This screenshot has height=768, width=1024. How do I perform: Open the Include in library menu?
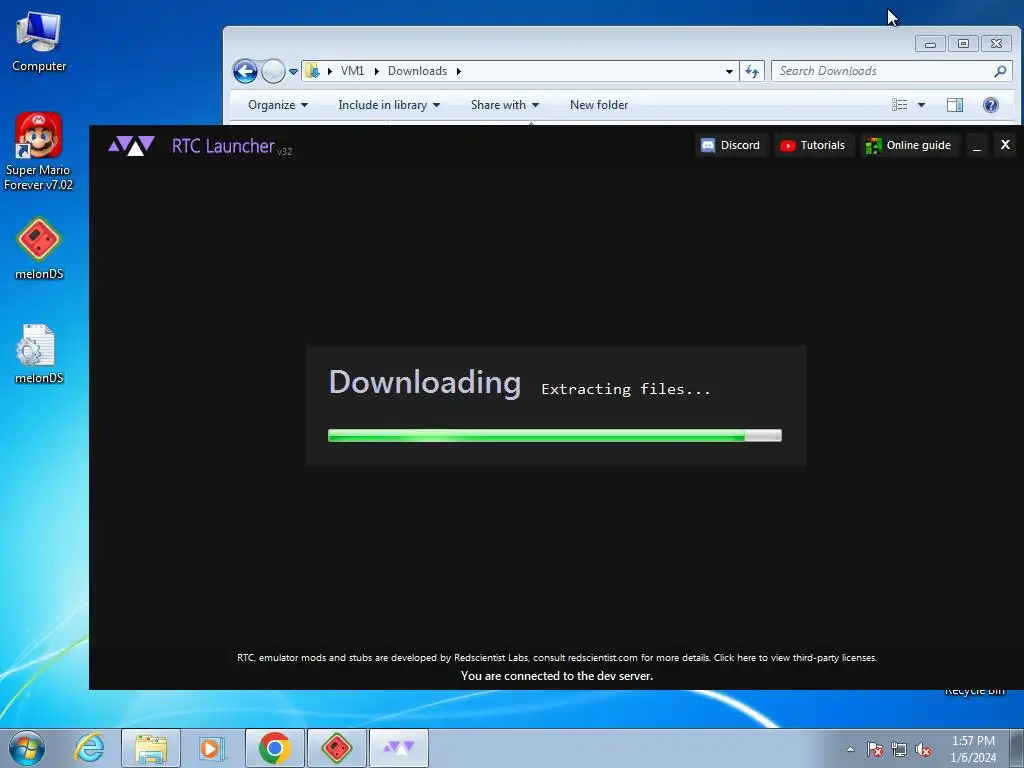[389, 104]
